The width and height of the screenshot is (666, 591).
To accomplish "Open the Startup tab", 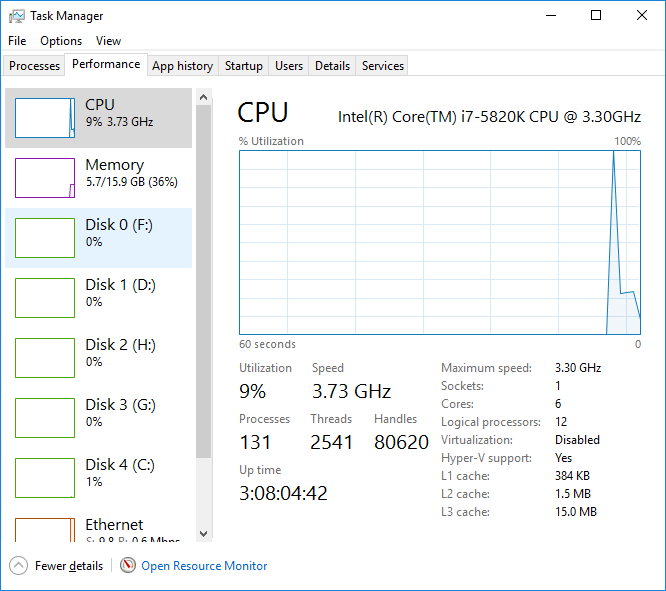I will (x=243, y=66).
